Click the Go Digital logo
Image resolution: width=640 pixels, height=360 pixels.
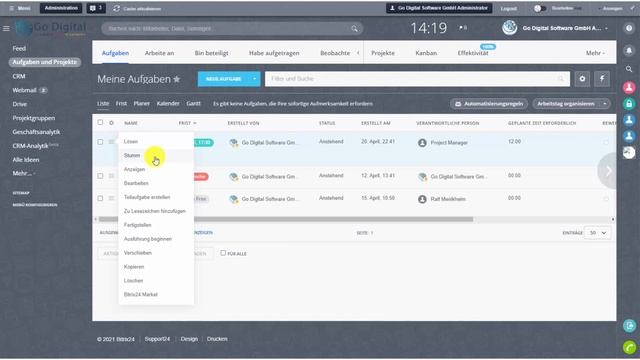coord(51,28)
